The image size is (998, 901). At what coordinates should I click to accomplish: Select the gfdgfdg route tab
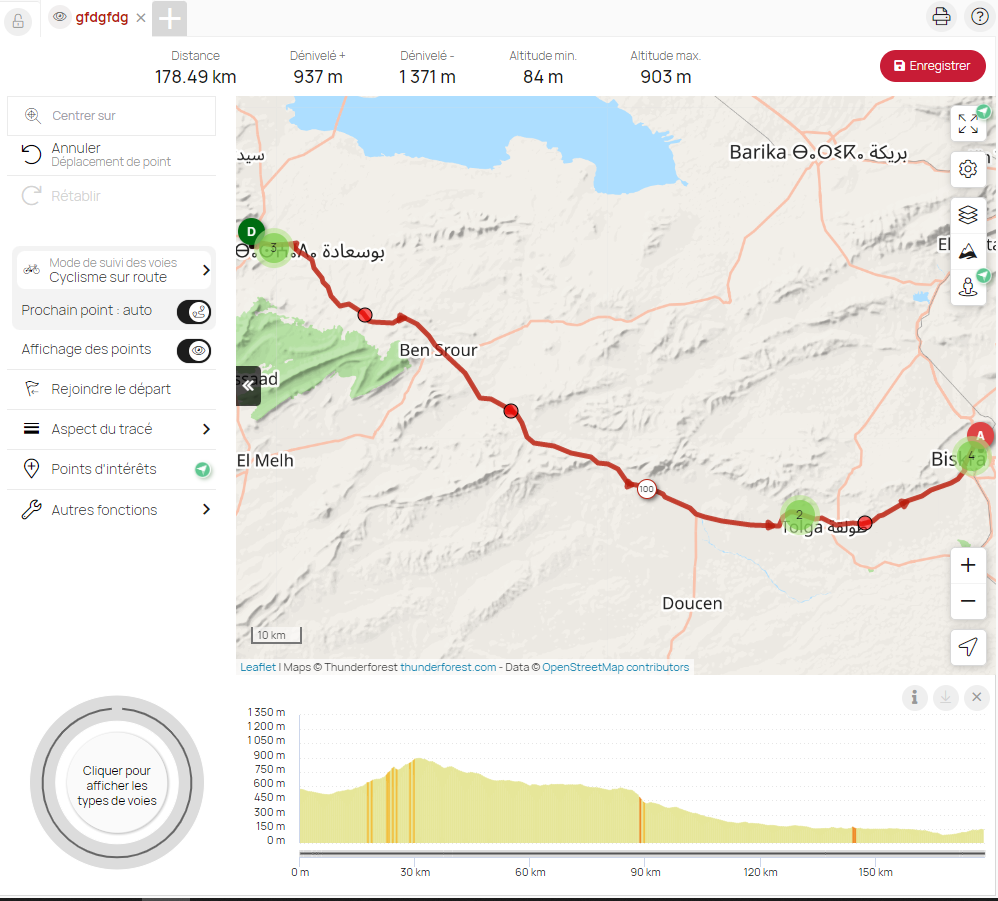tap(101, 17)
